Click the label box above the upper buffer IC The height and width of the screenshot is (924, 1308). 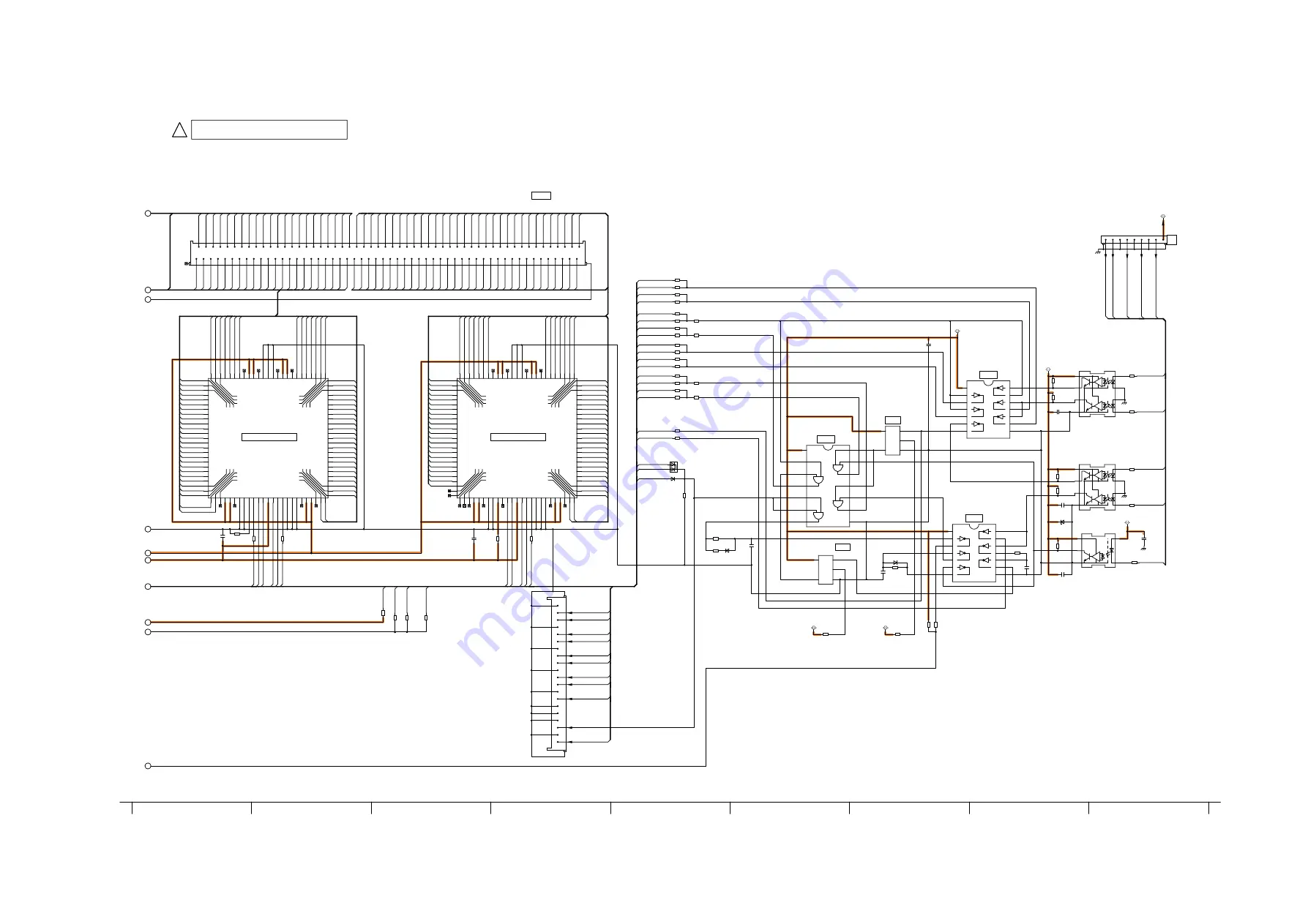[x=988, y=375]
